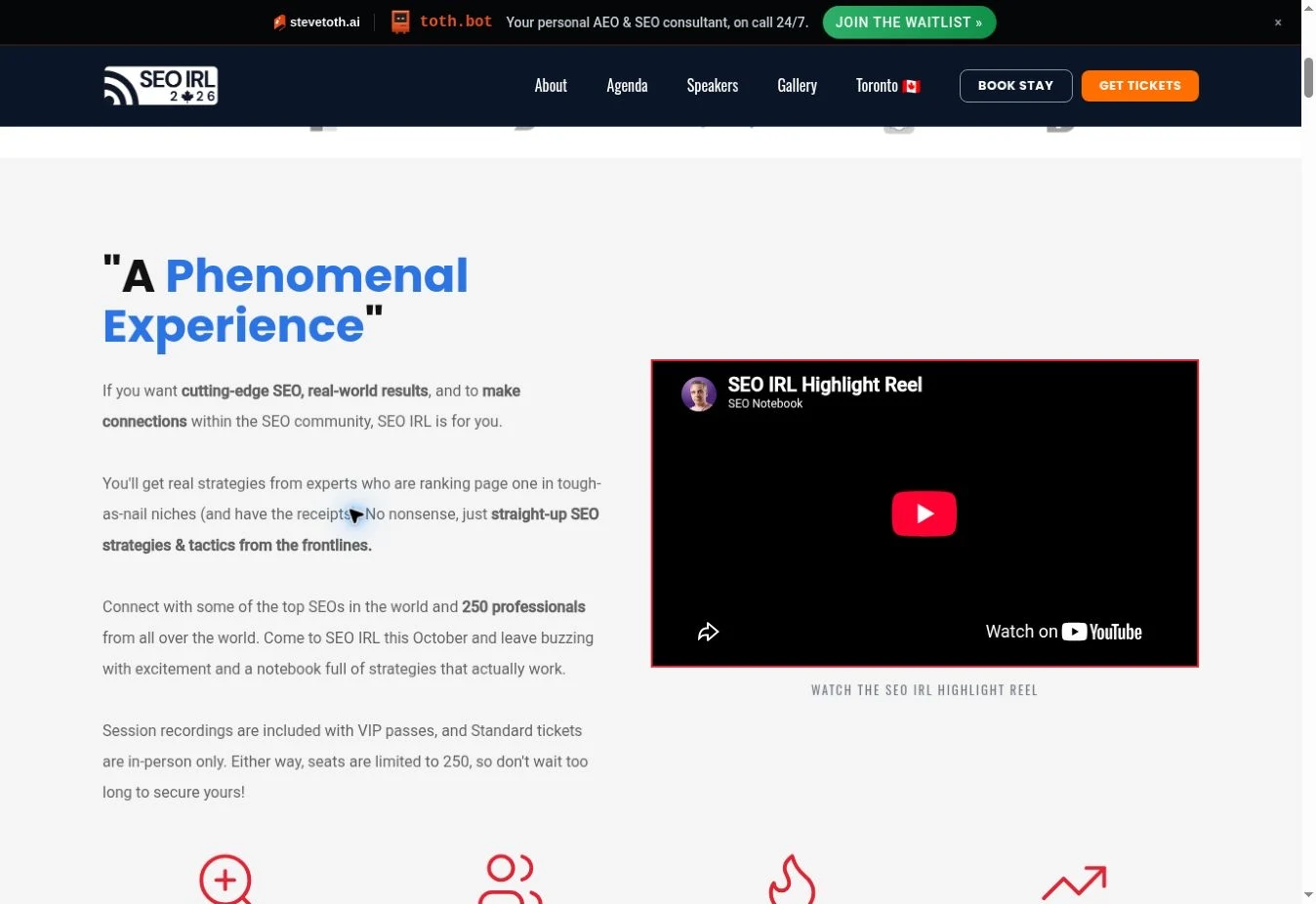
Task: Open the SEO IRL Highlight Reel video title
Action: click(x=825, y=385)
